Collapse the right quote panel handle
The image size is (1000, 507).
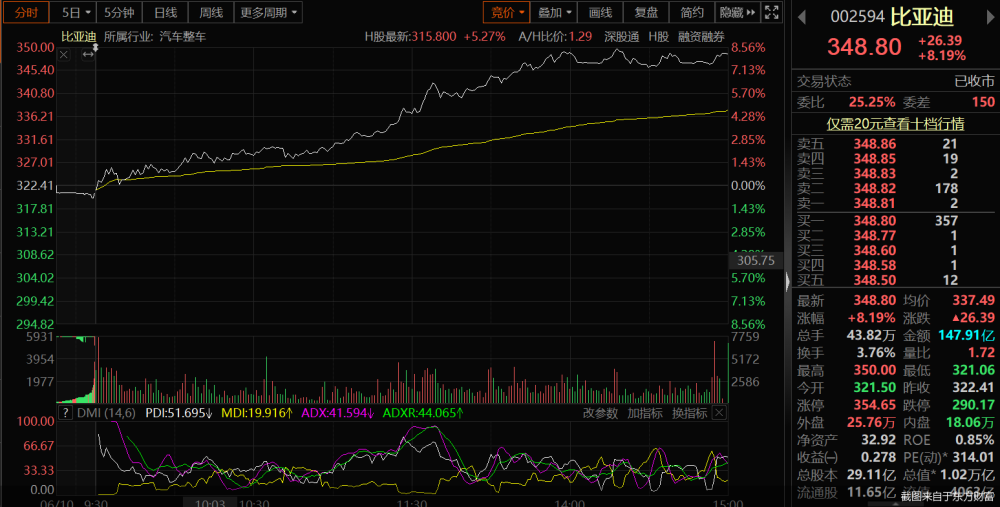click(788, 281)
